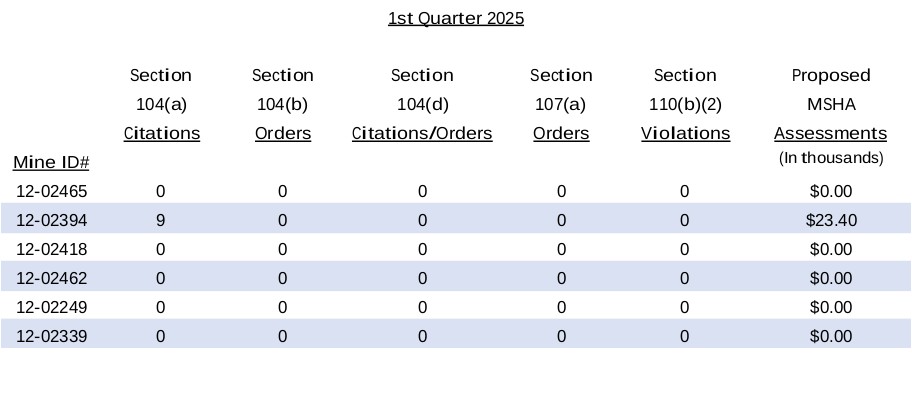Click mine ID 12-02462 cell

click(52, 278)
